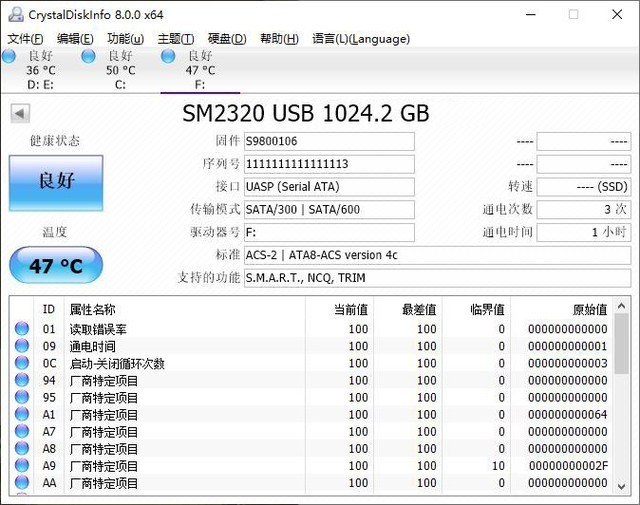
Task: Select the F: disk status orb
Action: click(168, 56)
